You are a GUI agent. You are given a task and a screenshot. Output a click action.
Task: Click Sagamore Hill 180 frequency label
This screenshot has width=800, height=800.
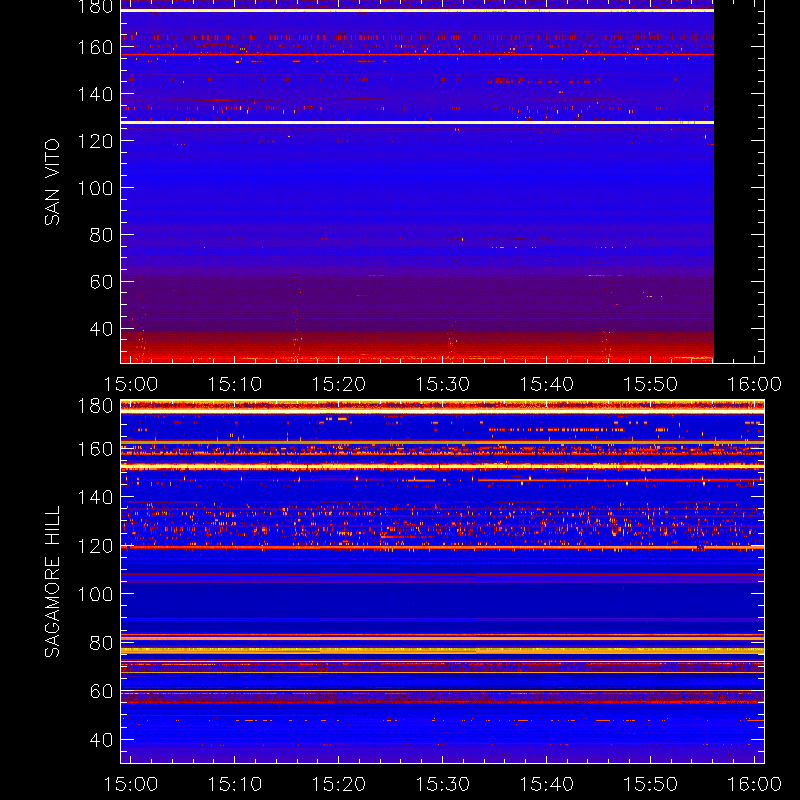coord(95,406)
